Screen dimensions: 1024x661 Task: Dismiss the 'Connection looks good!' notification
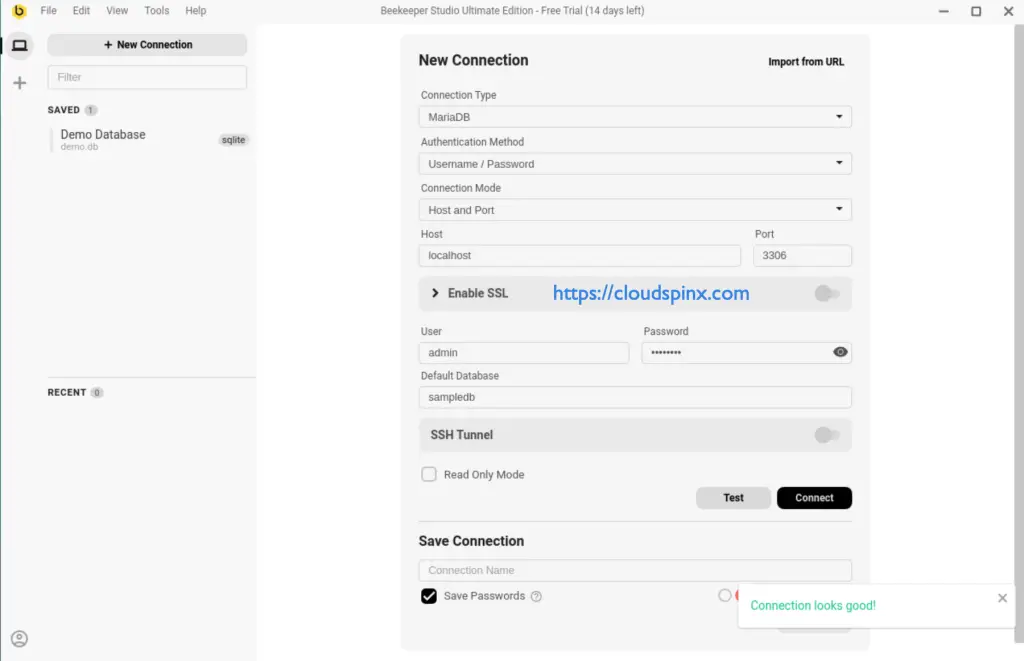(1002, 598)
